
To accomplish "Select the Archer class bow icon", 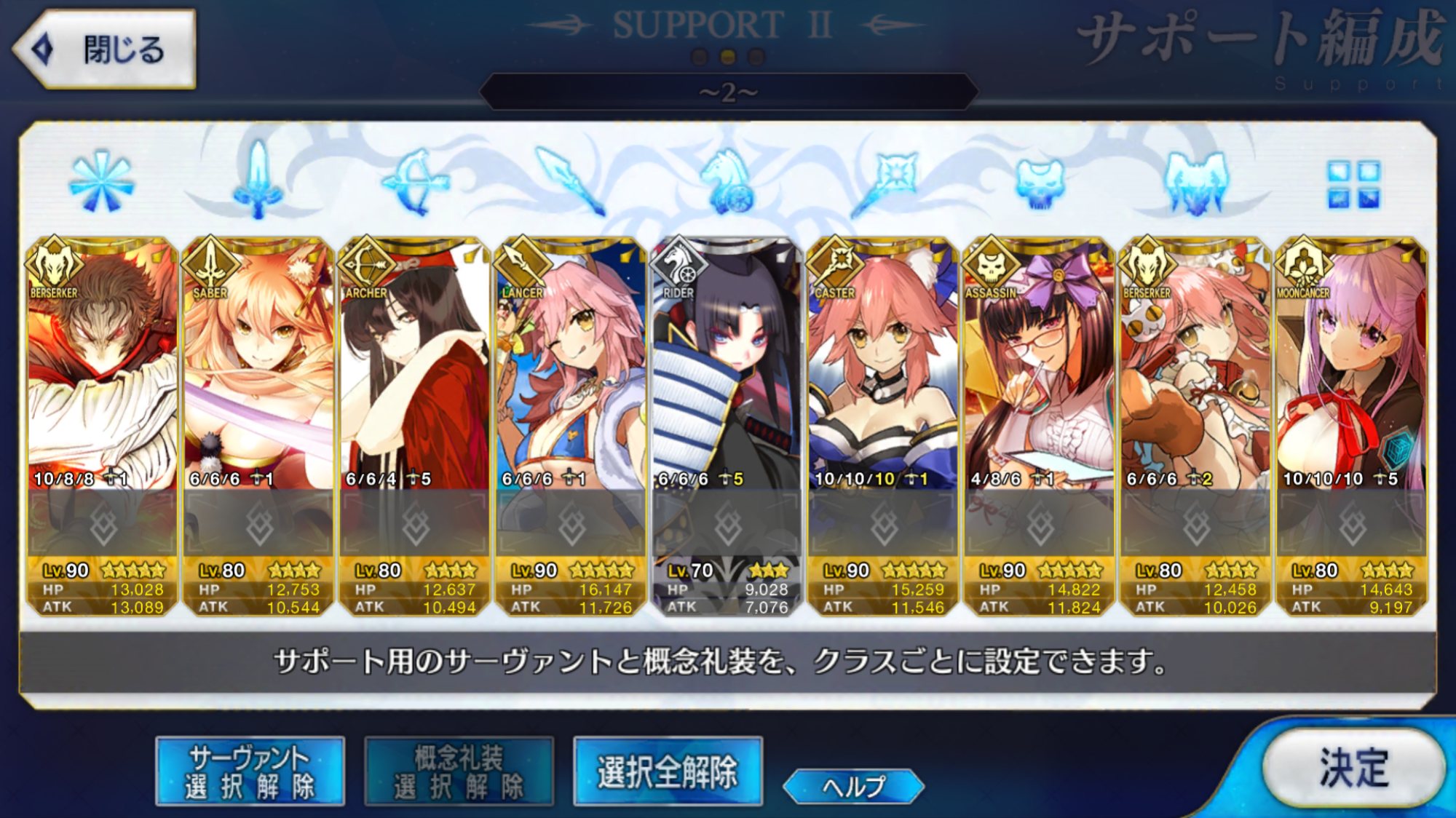I will (x=414, y=182).
